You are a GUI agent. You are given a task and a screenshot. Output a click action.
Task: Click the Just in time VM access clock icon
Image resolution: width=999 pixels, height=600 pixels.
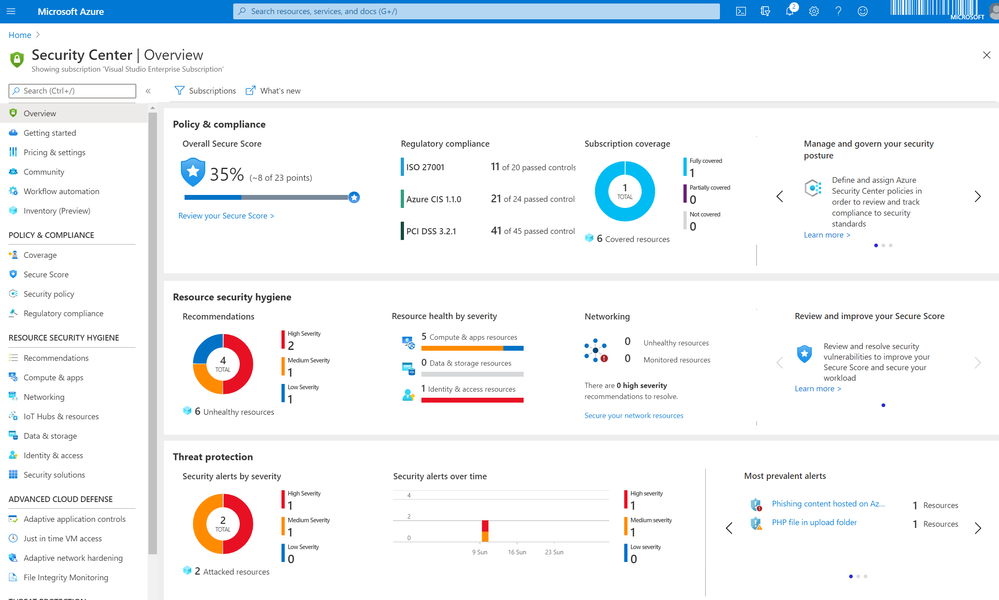(x=13, y=538)
